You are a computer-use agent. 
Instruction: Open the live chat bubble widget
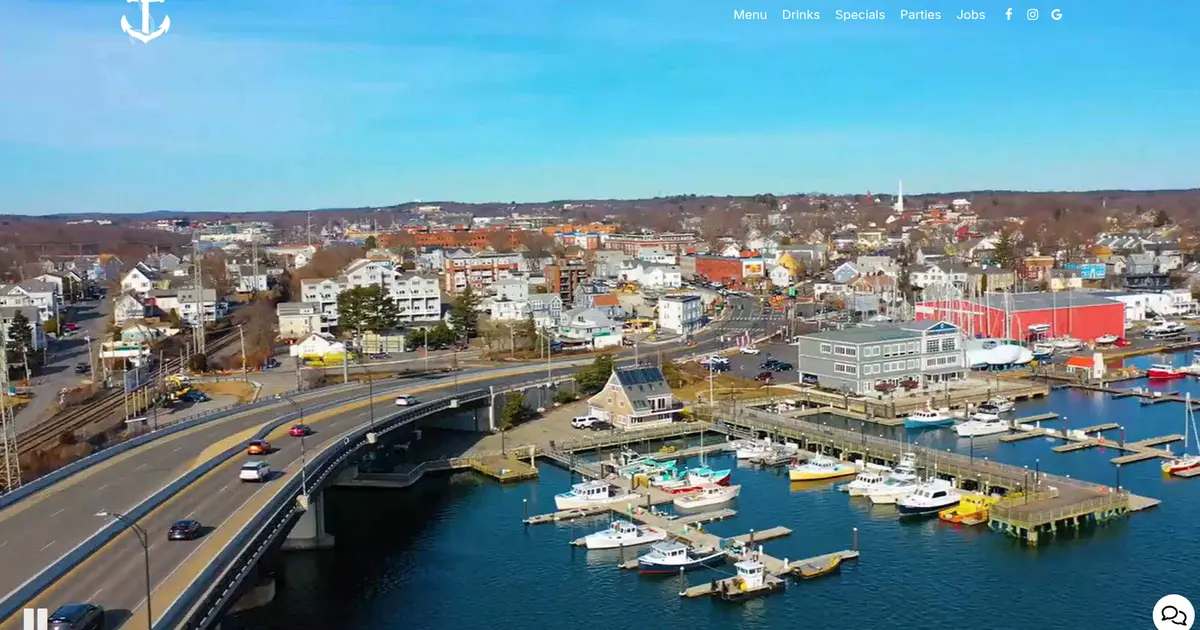click(x=1173, y=613)
